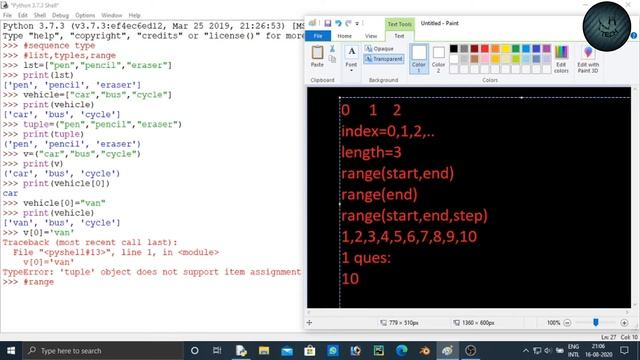
Task: Open the Edit menu in Python Shell
Action: pyautogui.click(x=22, y=15)
